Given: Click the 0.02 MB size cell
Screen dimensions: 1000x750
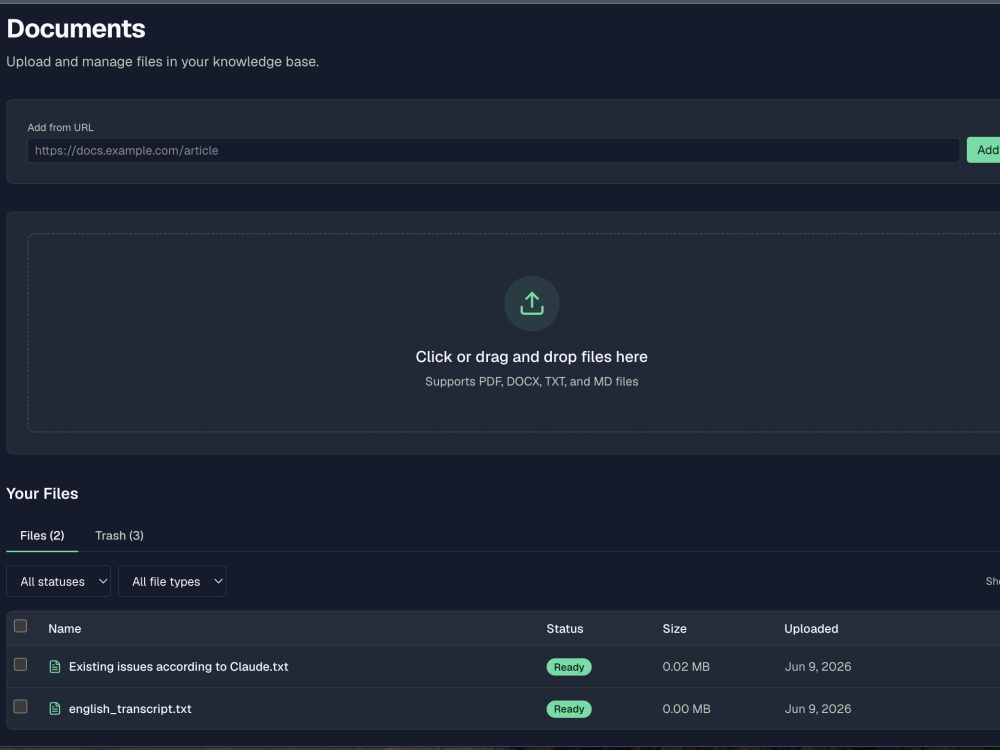Looking at the screenshot, I should [x=686, y=666].
